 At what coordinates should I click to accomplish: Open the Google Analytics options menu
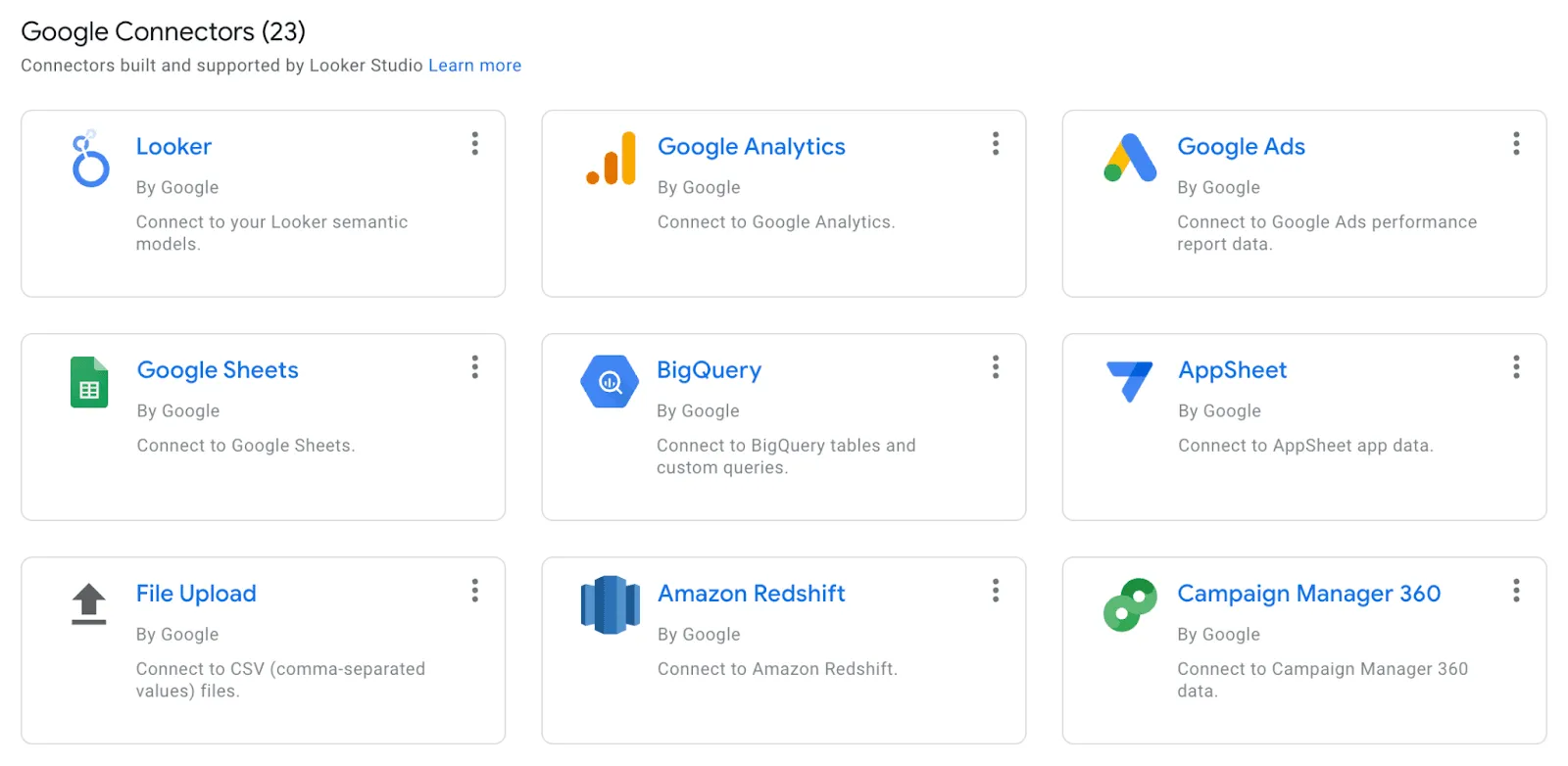(x=995, y=144)
